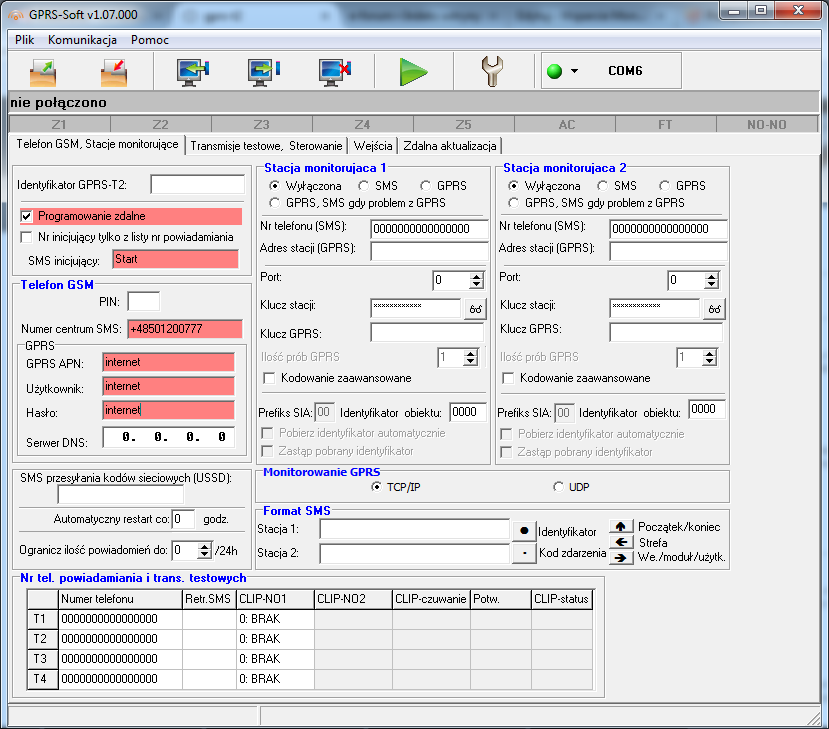Save configuration to a file
Image resolution: width=829 pixels, height=729 pixels.
[111, 70]
